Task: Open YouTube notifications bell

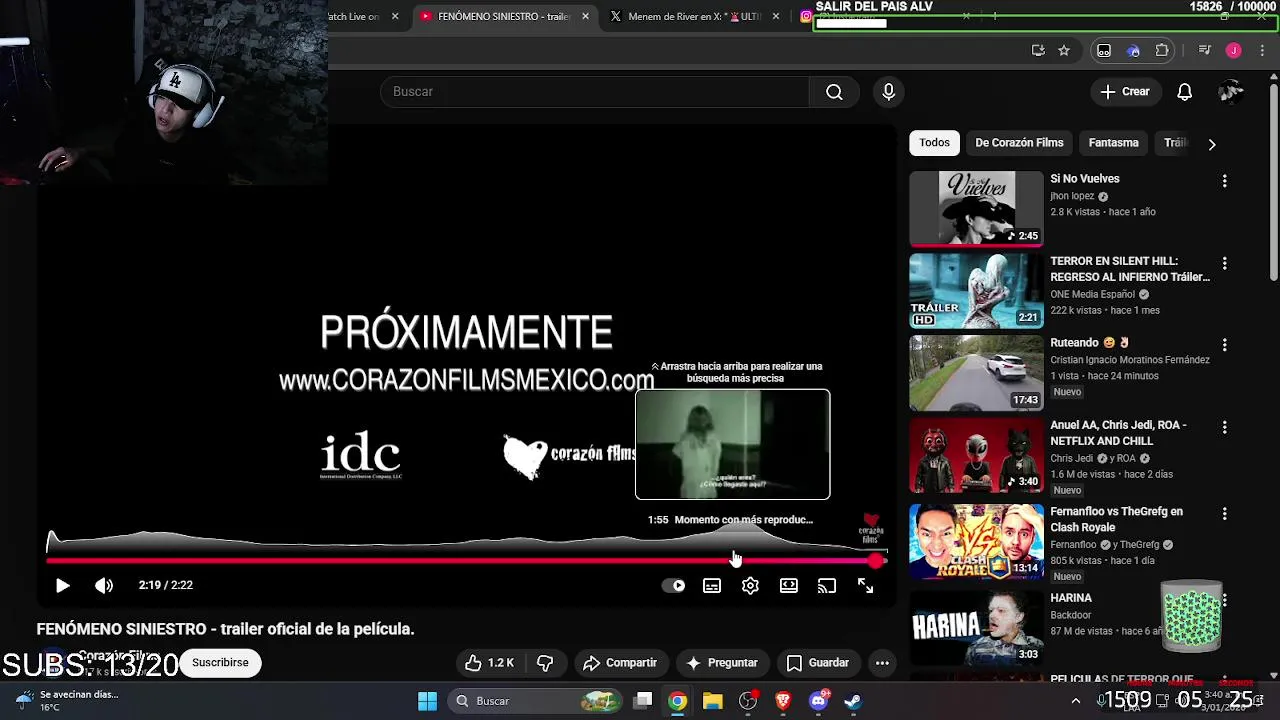Action: coord(1184,92)
